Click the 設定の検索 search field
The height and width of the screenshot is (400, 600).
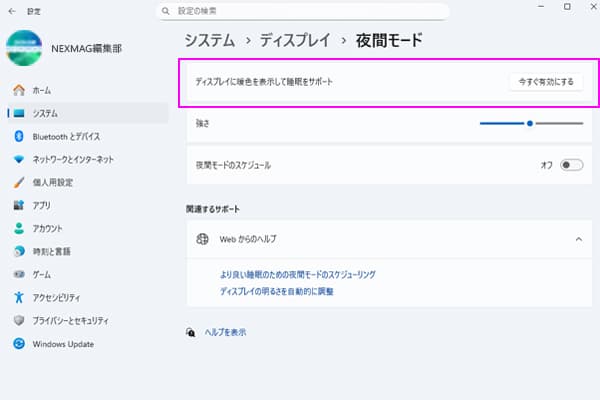click(304, 11)
